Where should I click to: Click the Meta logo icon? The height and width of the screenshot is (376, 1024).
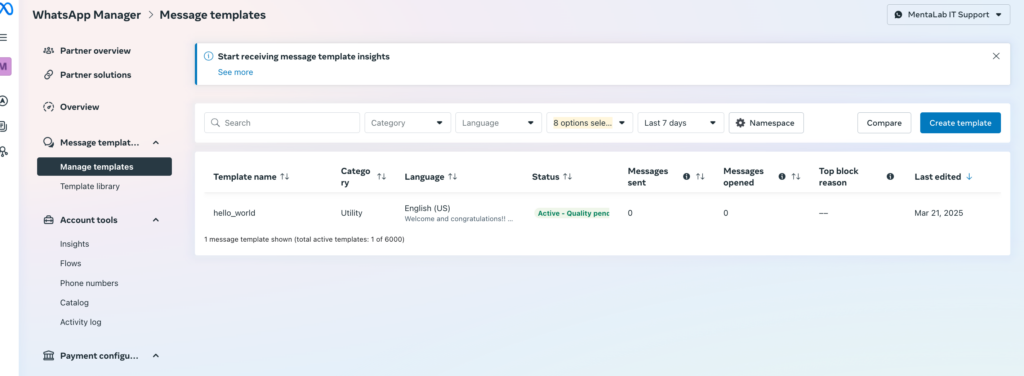coord(5,9)
